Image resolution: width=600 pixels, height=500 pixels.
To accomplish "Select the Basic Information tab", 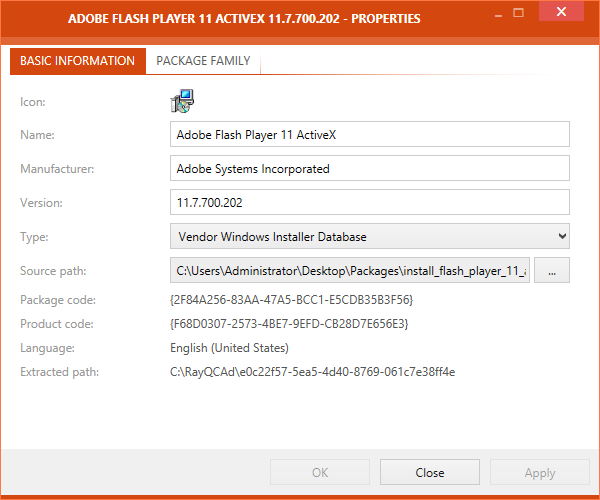I will [77, 61].
